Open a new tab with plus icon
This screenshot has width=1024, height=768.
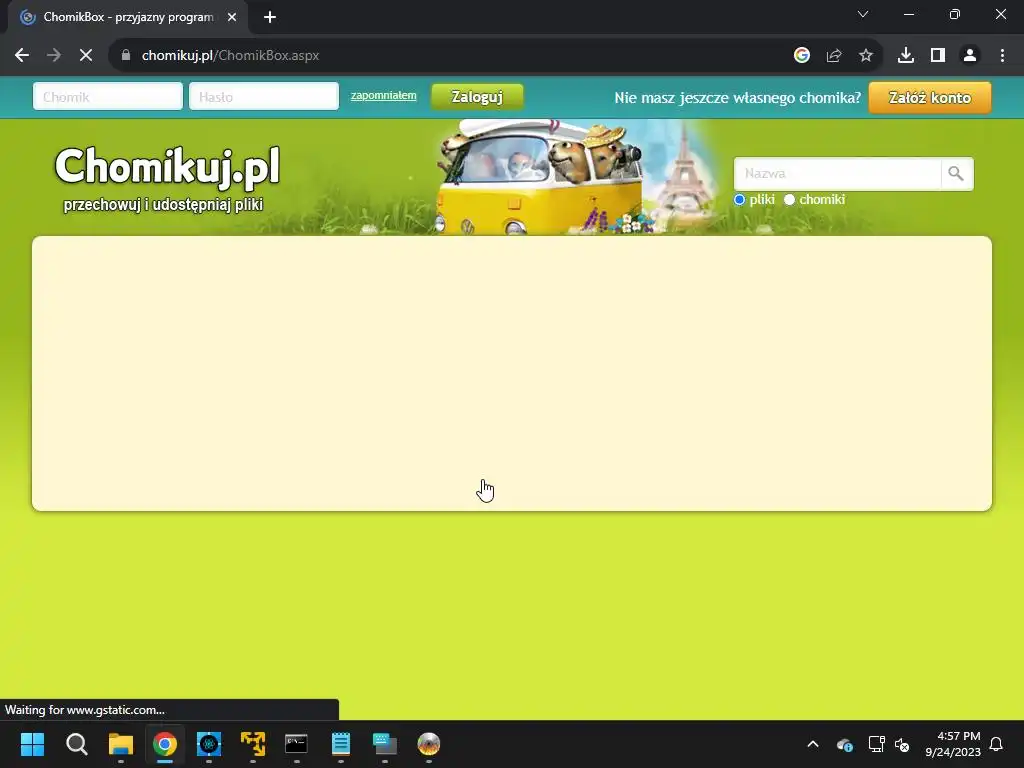(270, 18)
